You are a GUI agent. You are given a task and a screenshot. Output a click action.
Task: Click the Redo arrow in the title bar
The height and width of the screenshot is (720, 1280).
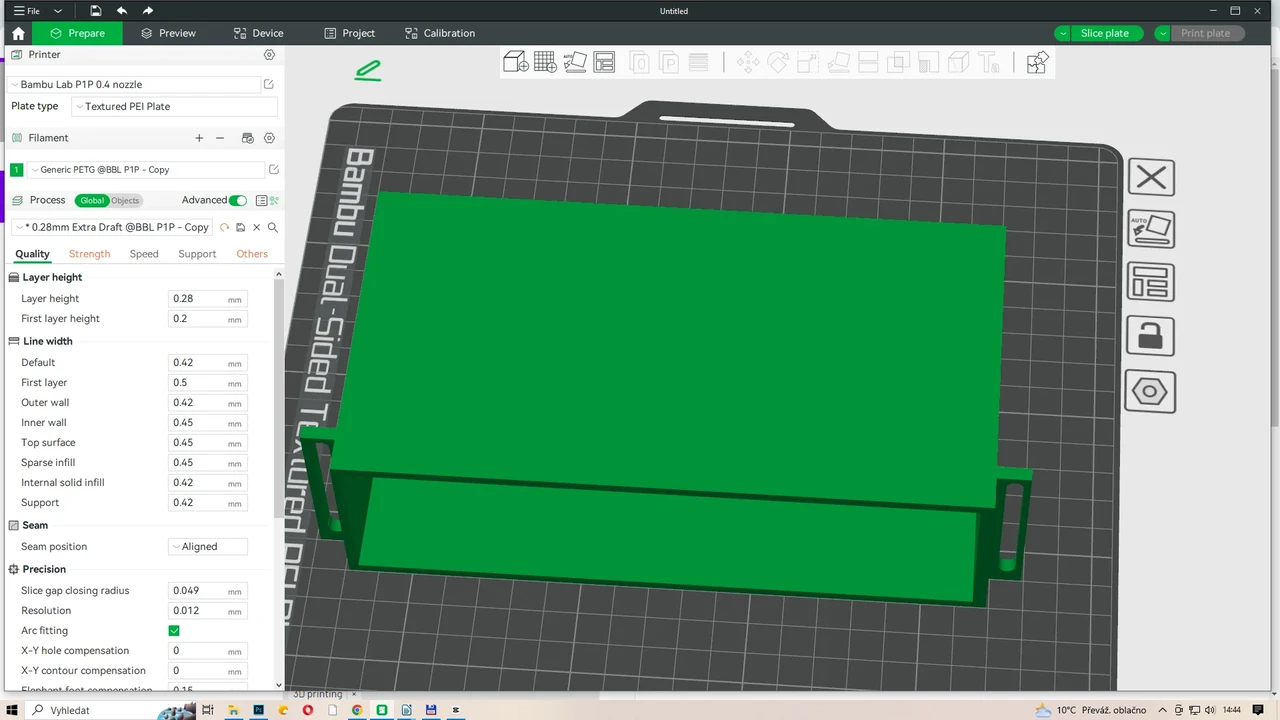pyautogui.click(x=148, y=11)
